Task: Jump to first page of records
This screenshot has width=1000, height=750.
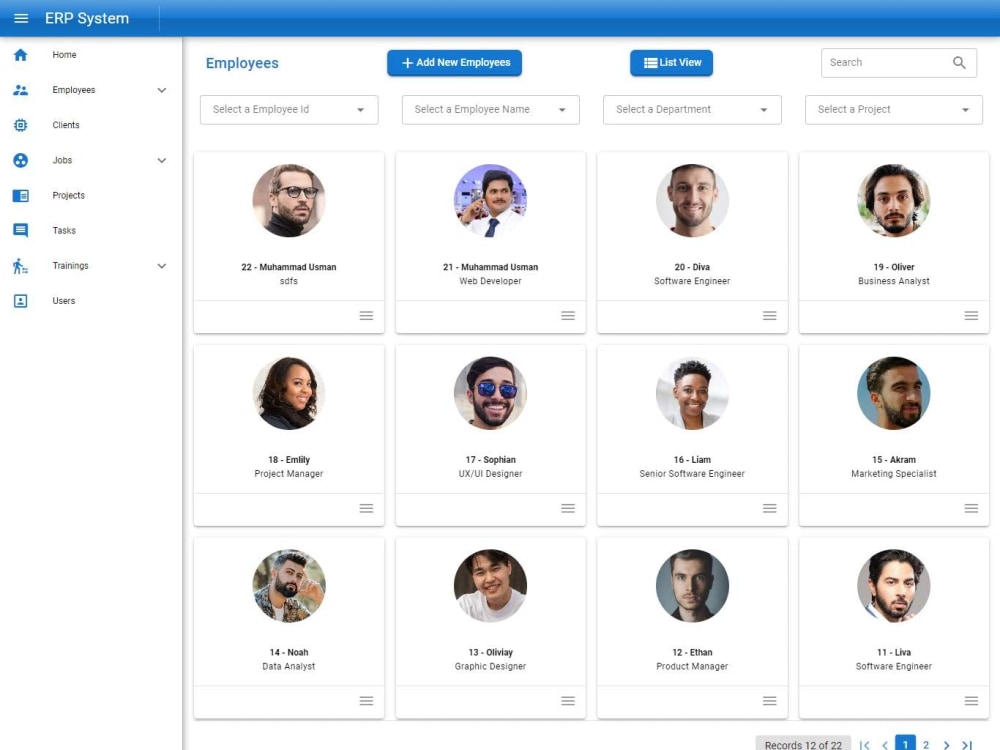Action: pyautogui.click(x=864, y=745)
